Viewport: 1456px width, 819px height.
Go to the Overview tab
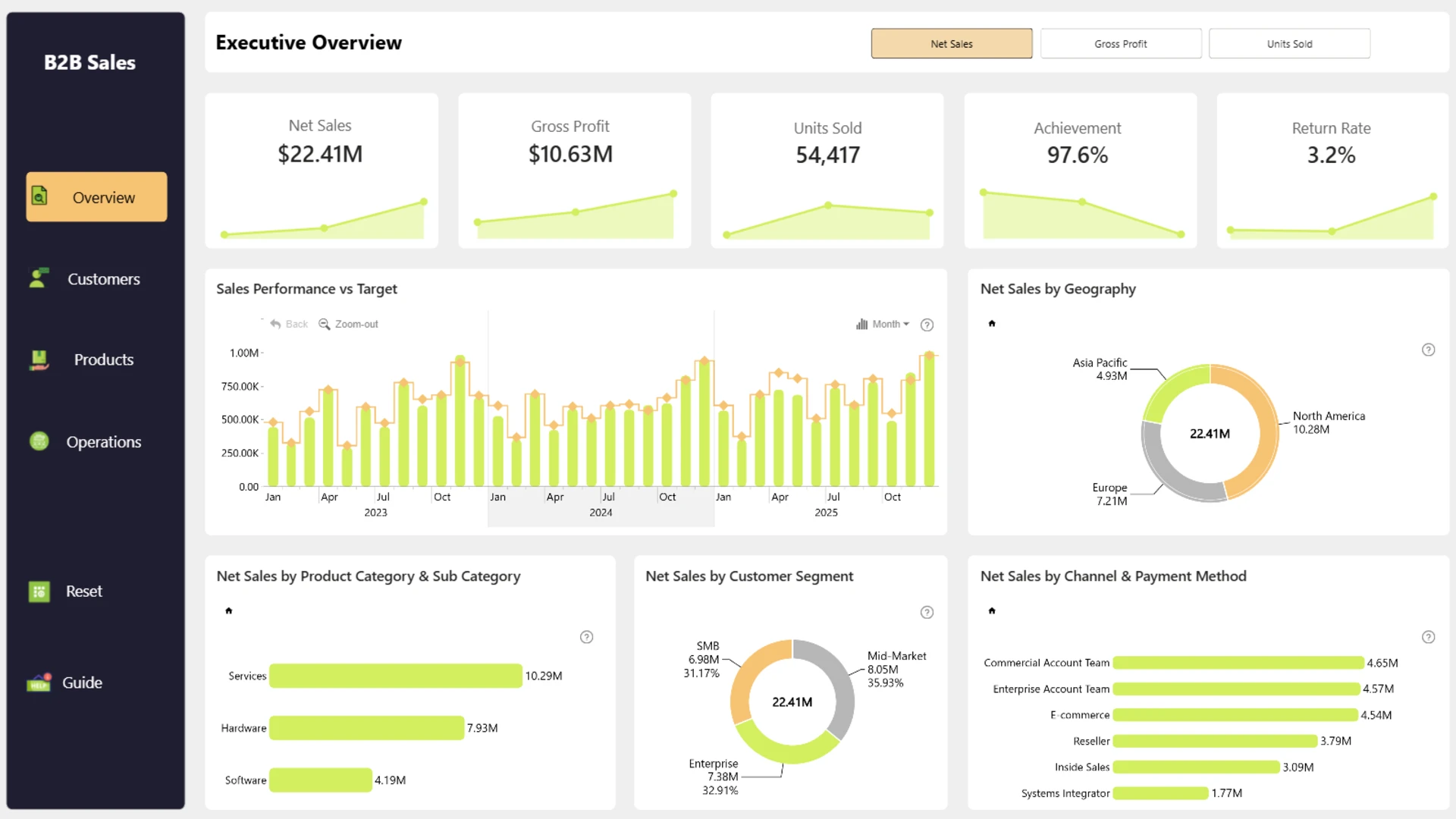tap(96, 197)
